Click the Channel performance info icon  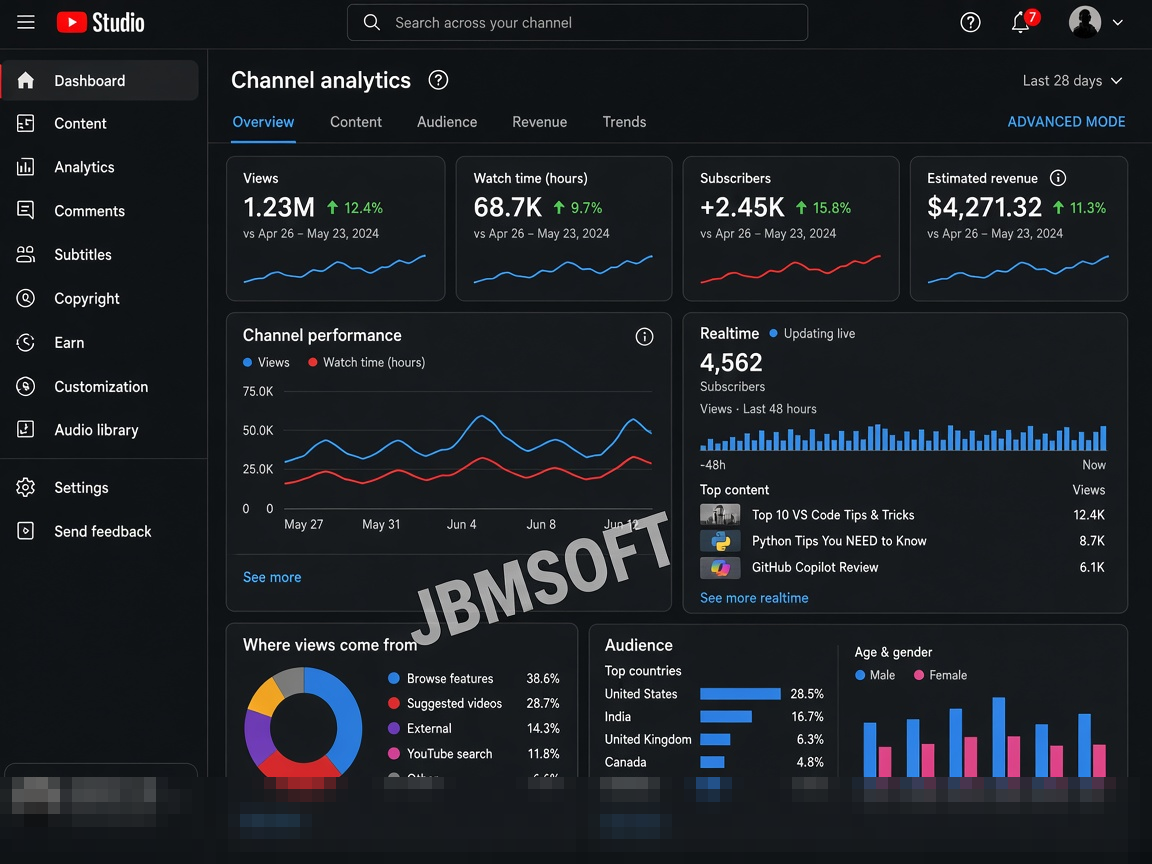(644, 336)
